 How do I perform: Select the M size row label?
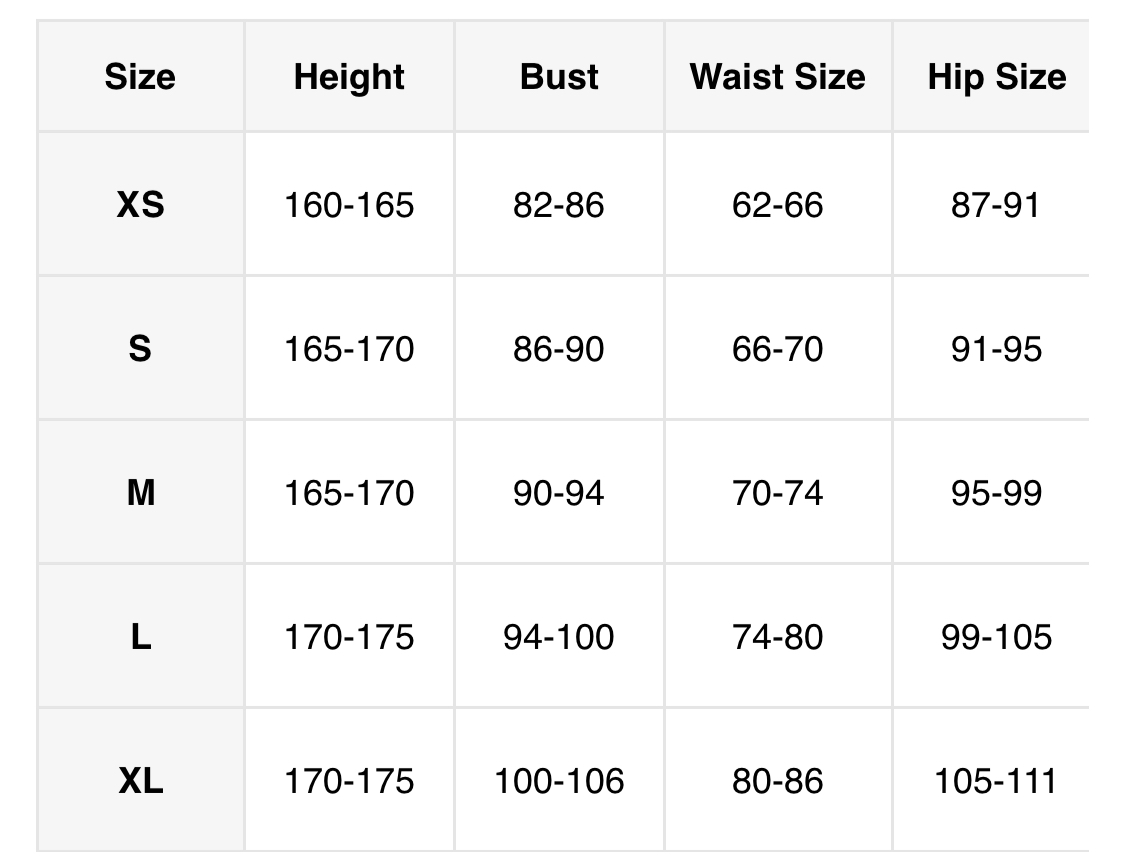(140, 493)
